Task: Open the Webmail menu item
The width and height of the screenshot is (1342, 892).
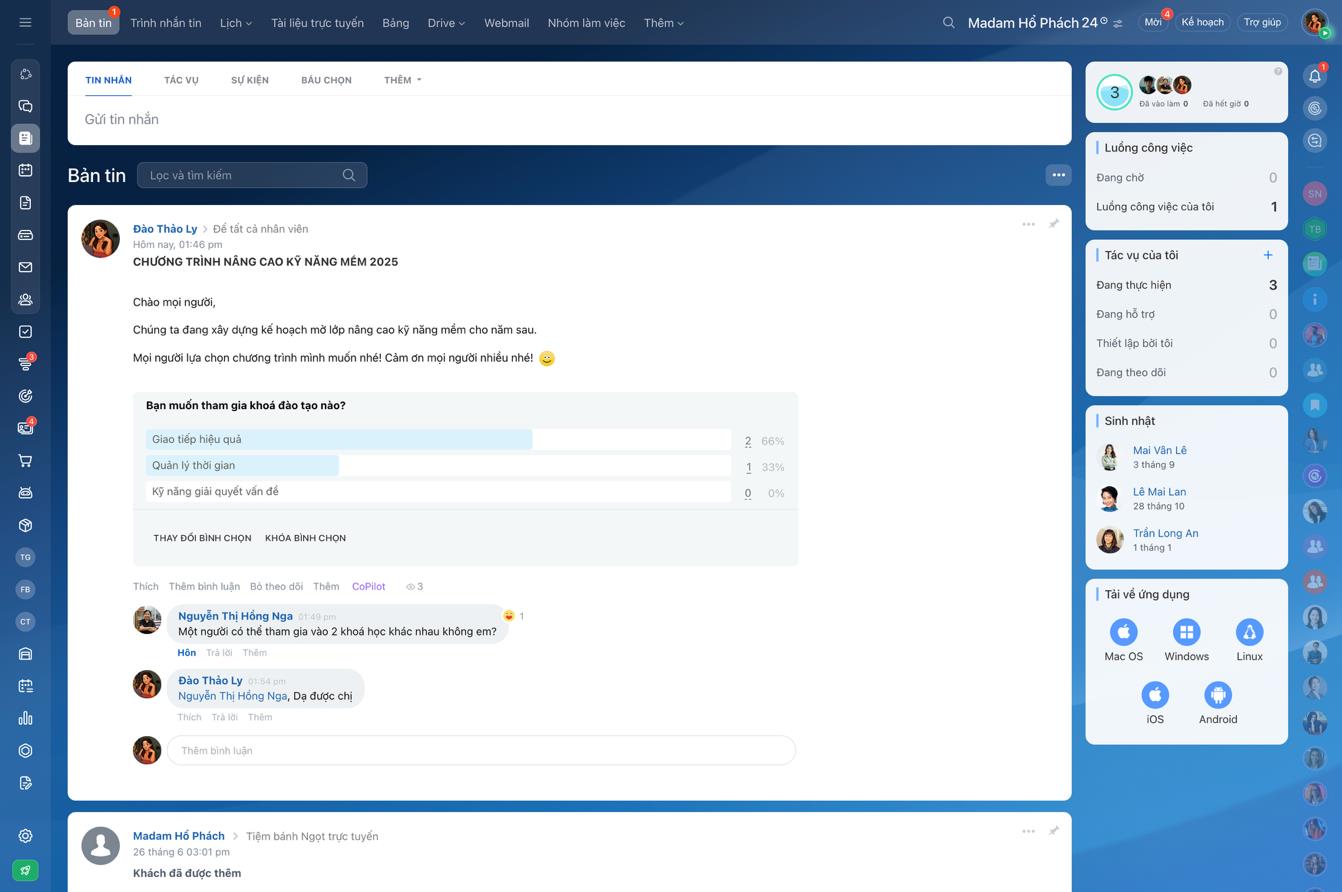Action: [x=506, y=23]
